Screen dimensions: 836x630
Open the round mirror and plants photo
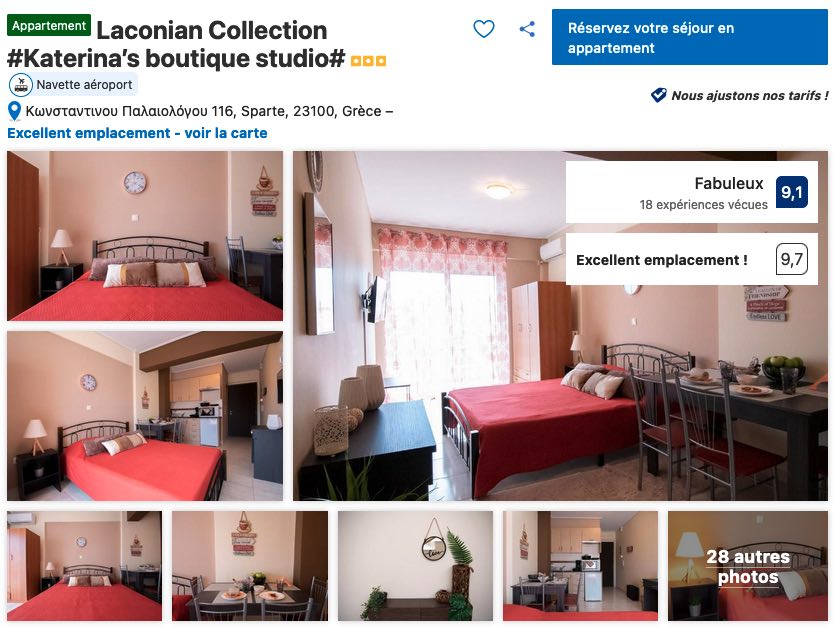click(x=415, y=566)
